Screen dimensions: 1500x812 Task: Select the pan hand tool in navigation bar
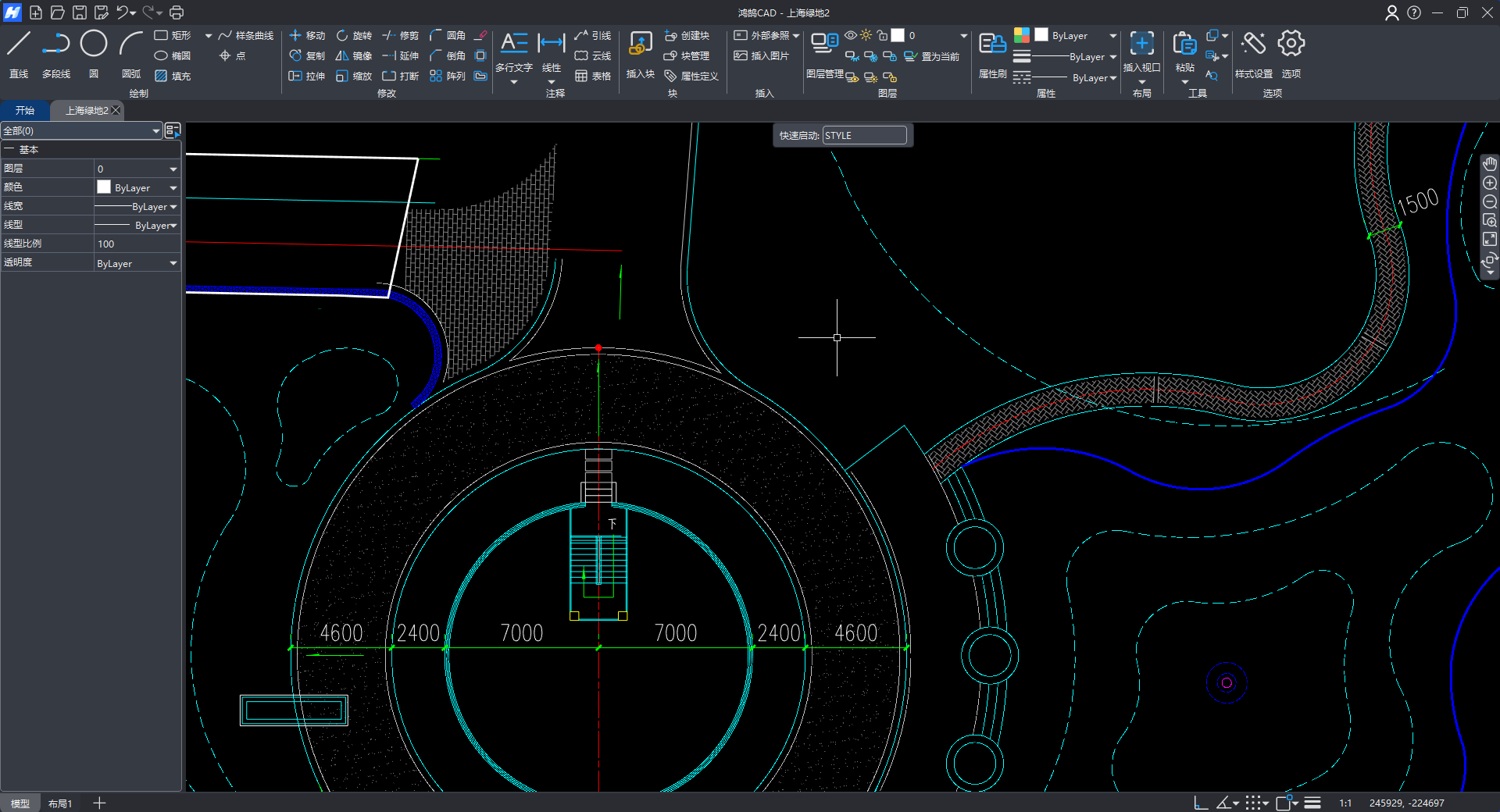tap(1490, 164)
